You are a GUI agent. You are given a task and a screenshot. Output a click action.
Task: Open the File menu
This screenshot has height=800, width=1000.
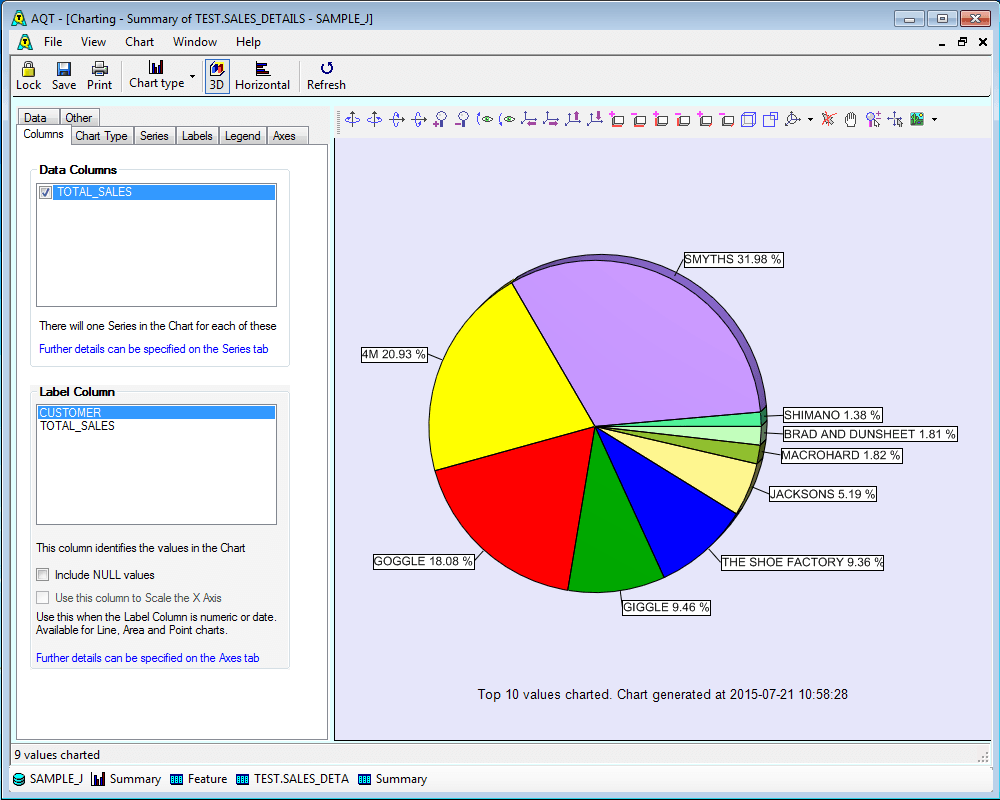click(53, 42)
